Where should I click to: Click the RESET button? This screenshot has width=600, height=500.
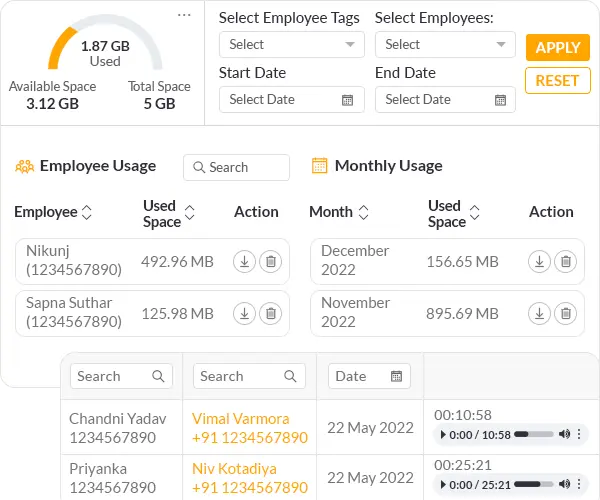(558, 81)
